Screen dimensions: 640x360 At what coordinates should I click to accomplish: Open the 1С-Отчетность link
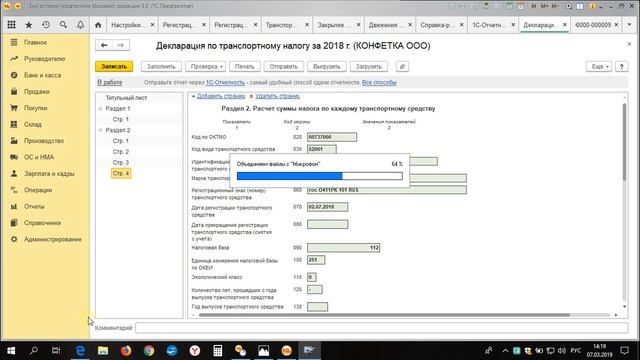[x=225, y=82]
